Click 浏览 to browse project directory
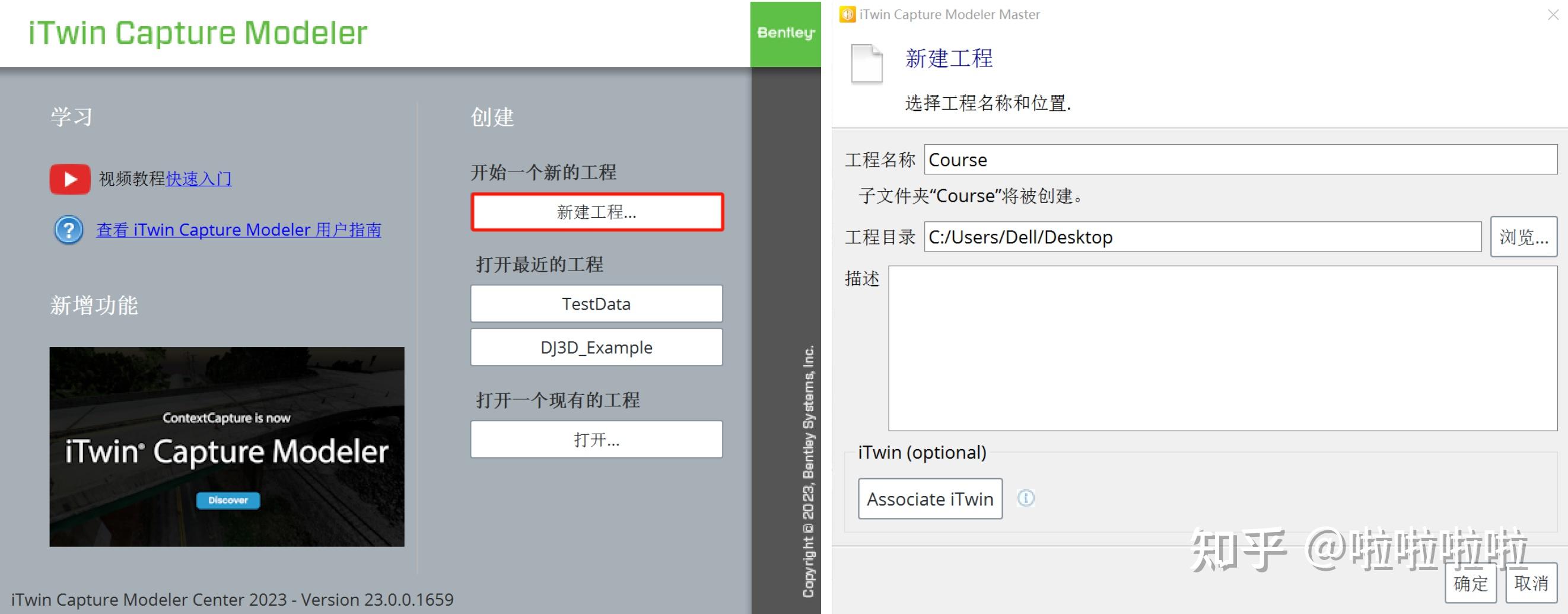Screen dimensions: 1568x614 pyautogui.click(x=1524, y=237)
